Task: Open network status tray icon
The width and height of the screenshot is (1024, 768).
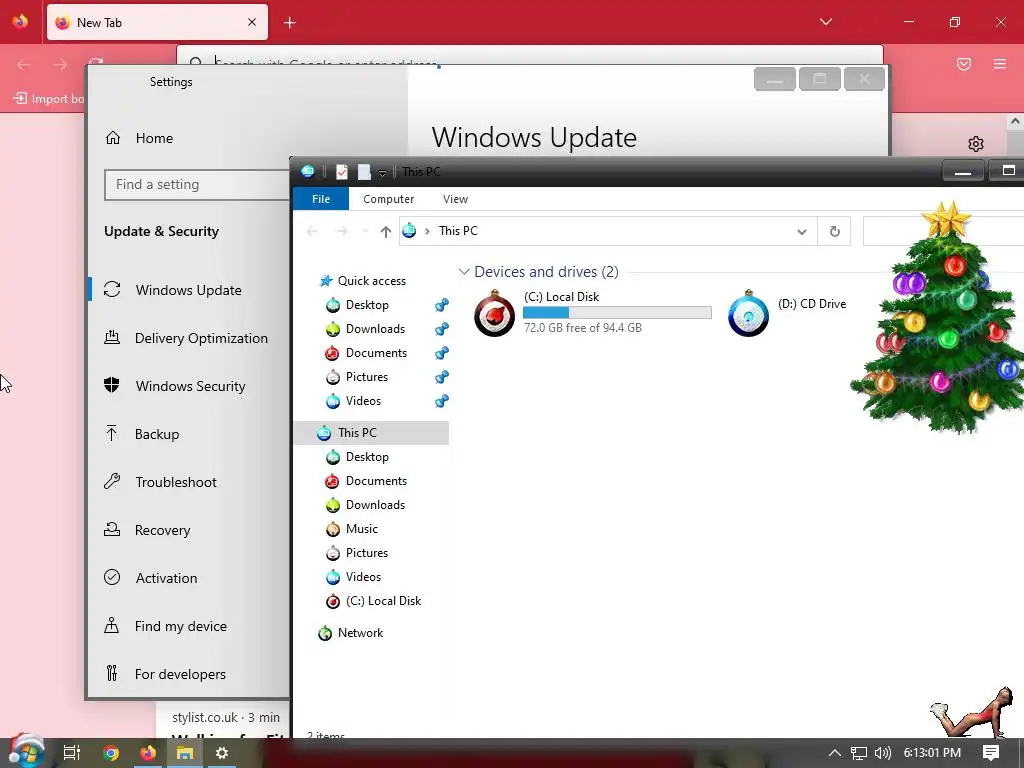Action: pos(859,753)
